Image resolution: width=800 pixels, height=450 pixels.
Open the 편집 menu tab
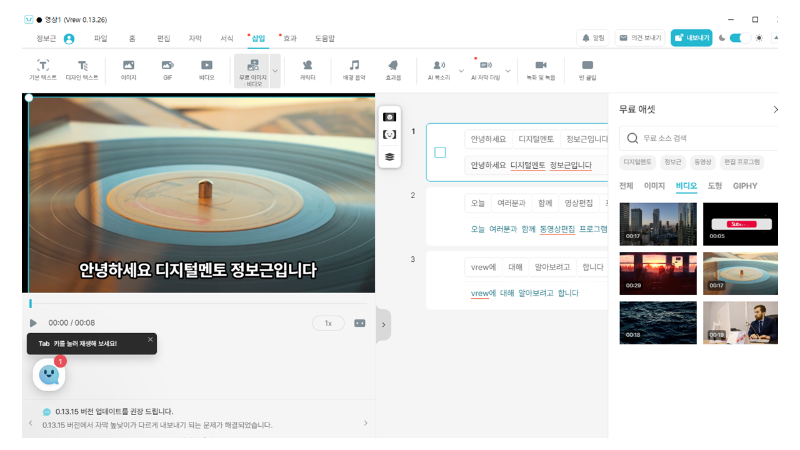163,38
